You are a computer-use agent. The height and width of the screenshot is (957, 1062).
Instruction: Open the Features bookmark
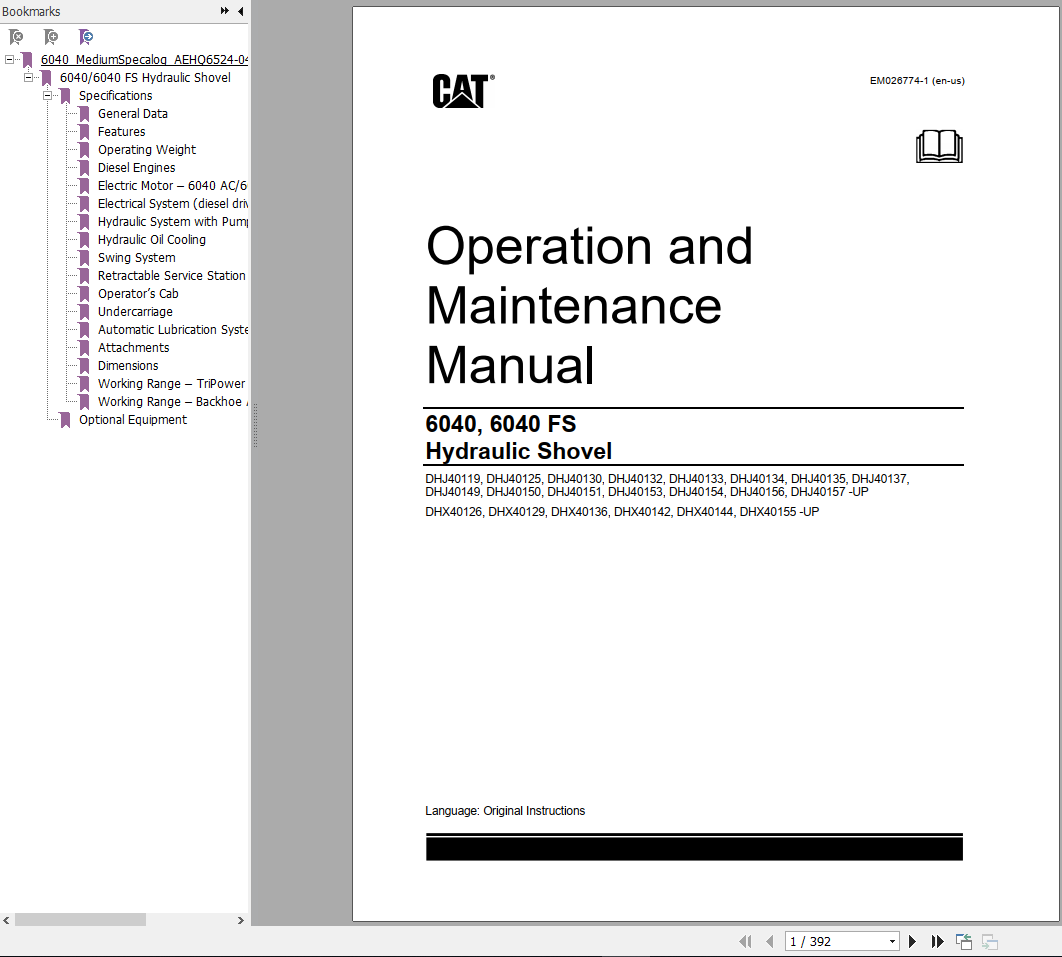121,131
